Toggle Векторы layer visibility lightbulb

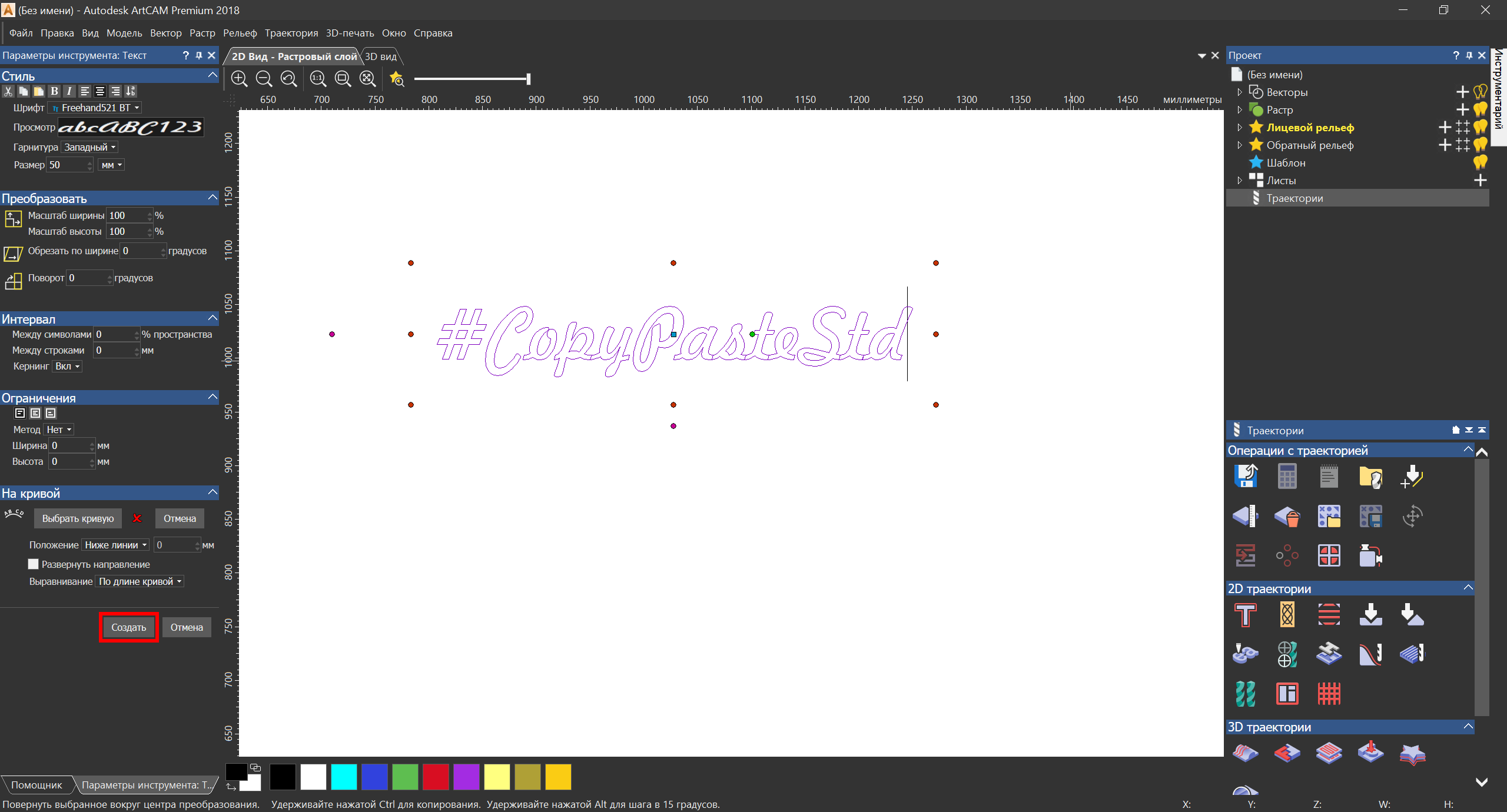[x=1480, y=92]
